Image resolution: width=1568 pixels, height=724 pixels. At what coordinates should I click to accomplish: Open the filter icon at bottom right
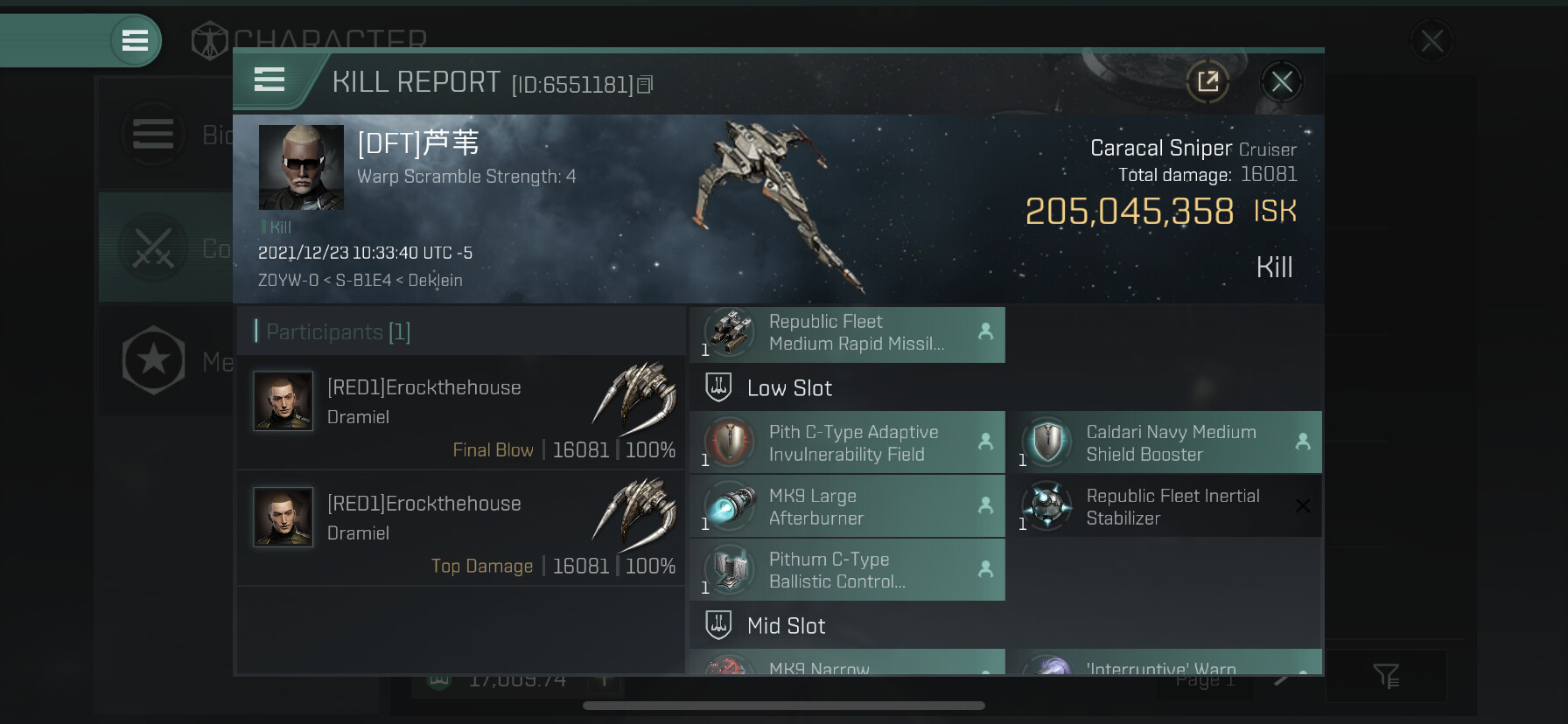tap(1386, 675)
